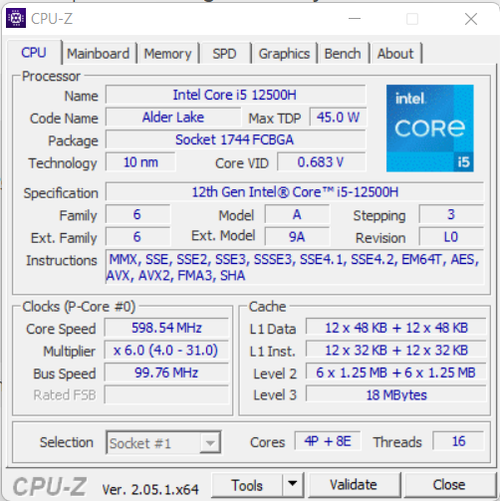This screenshot has width=500, height=501.
Task: Click the Alder Lake code name value
Action: tap(173, 117)
